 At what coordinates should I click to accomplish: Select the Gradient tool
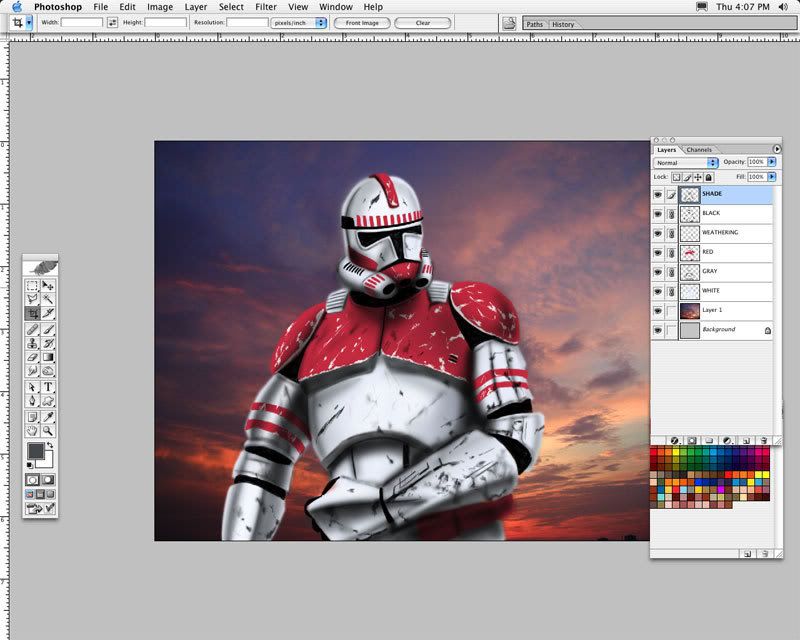tap(48, 357)
